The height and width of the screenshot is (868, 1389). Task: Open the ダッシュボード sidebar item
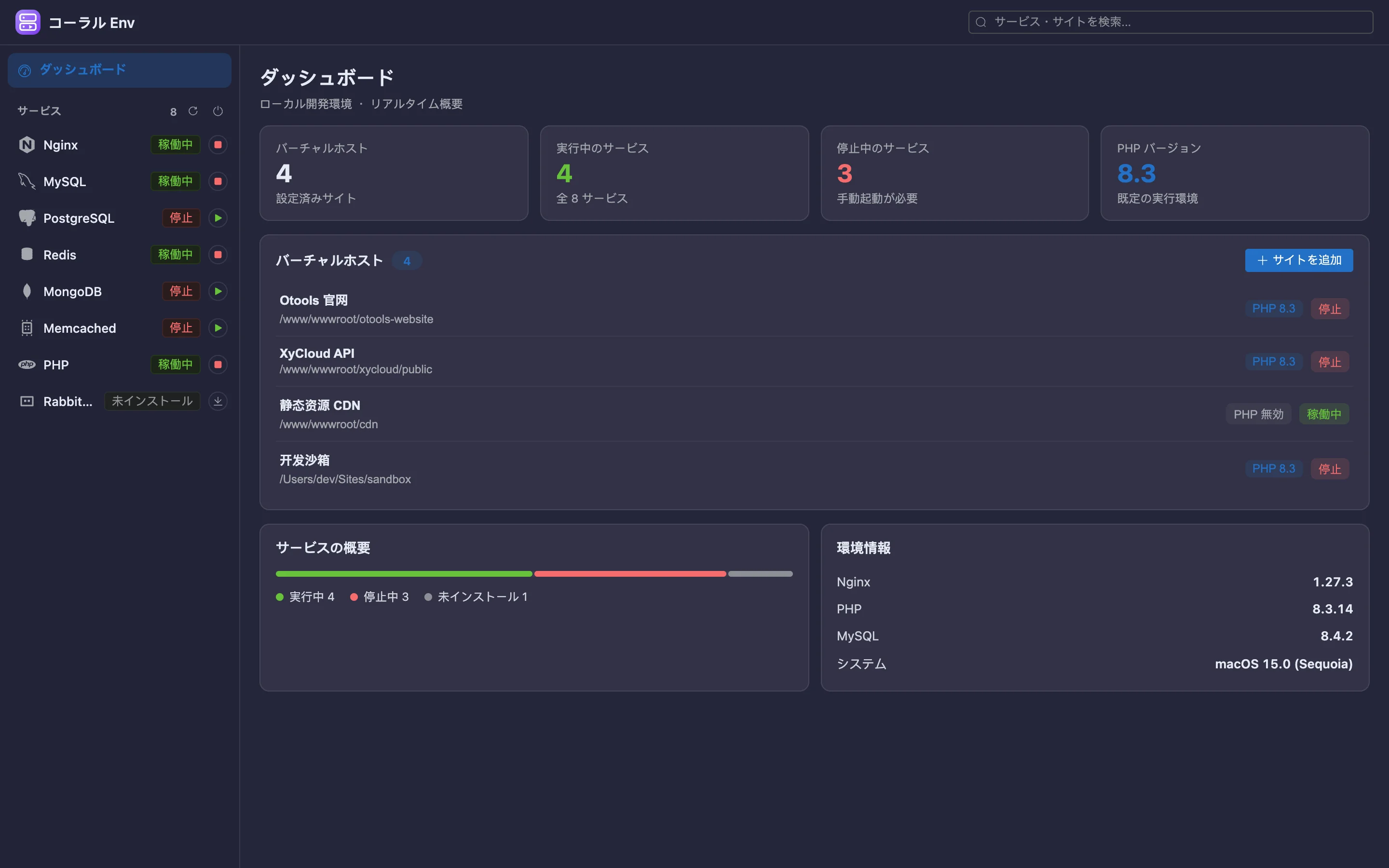120,70
